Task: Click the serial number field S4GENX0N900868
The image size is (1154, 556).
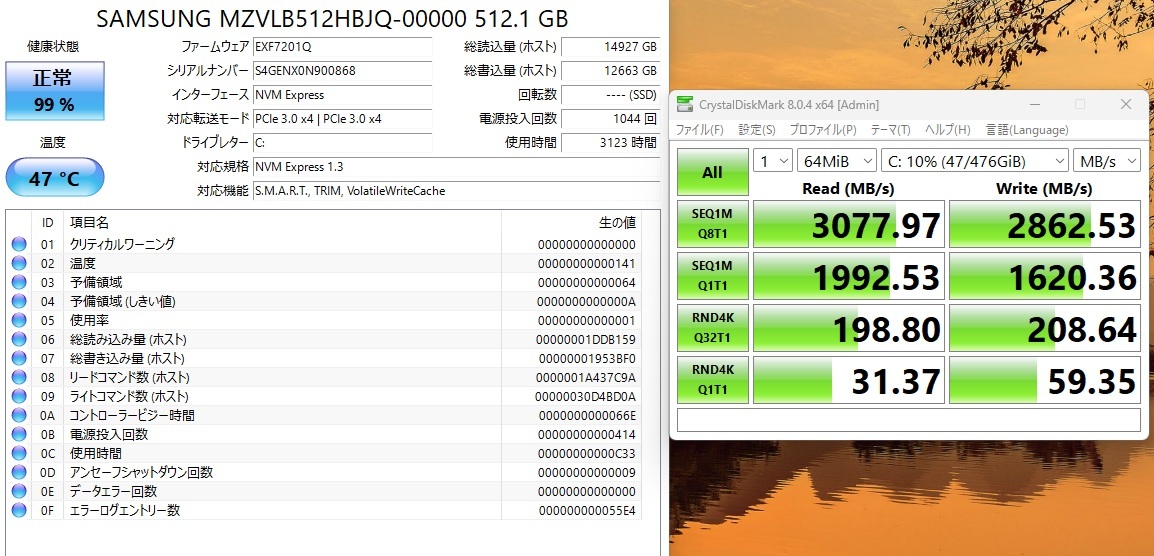Action: [342, 71]
